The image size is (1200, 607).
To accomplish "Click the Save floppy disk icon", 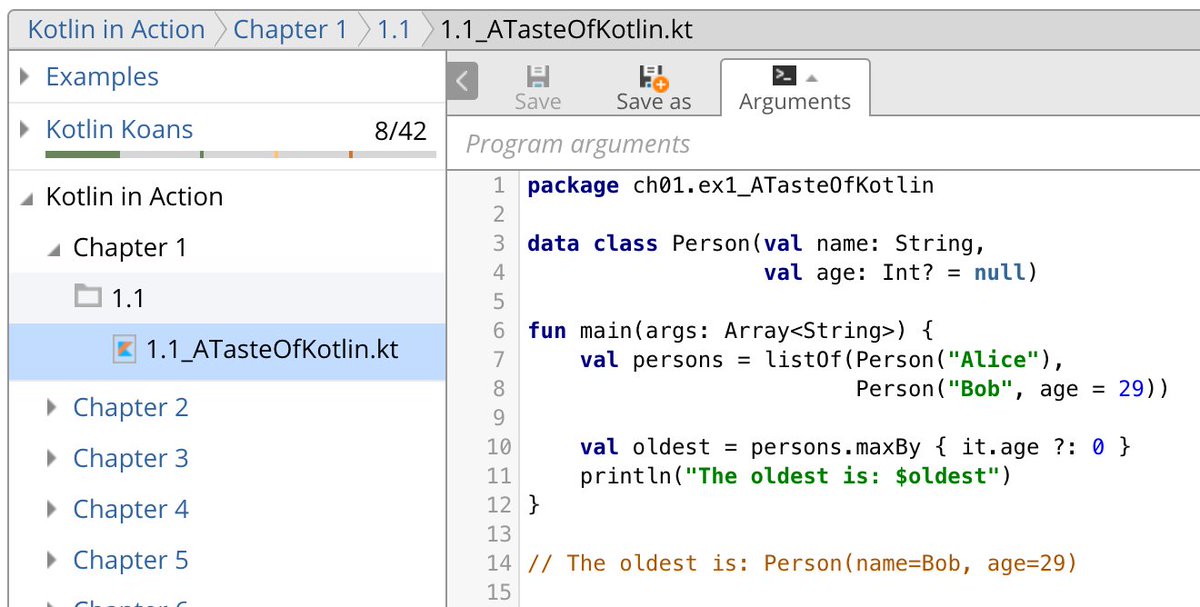I will click(x=538, y=77).
